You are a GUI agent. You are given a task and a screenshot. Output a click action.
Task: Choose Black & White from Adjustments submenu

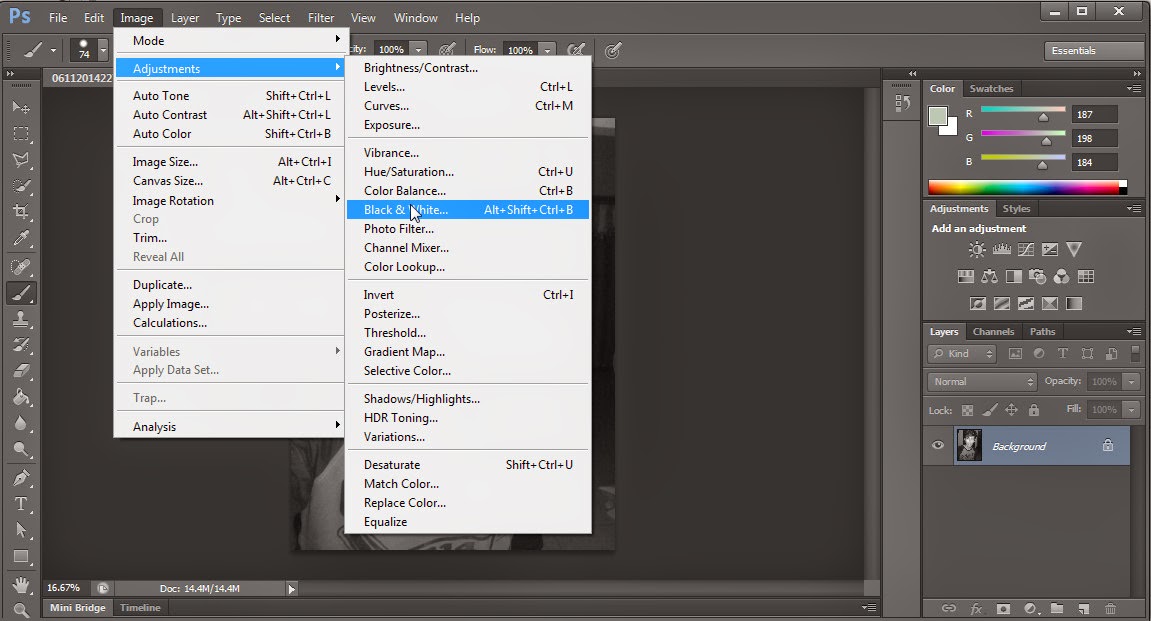468,210
